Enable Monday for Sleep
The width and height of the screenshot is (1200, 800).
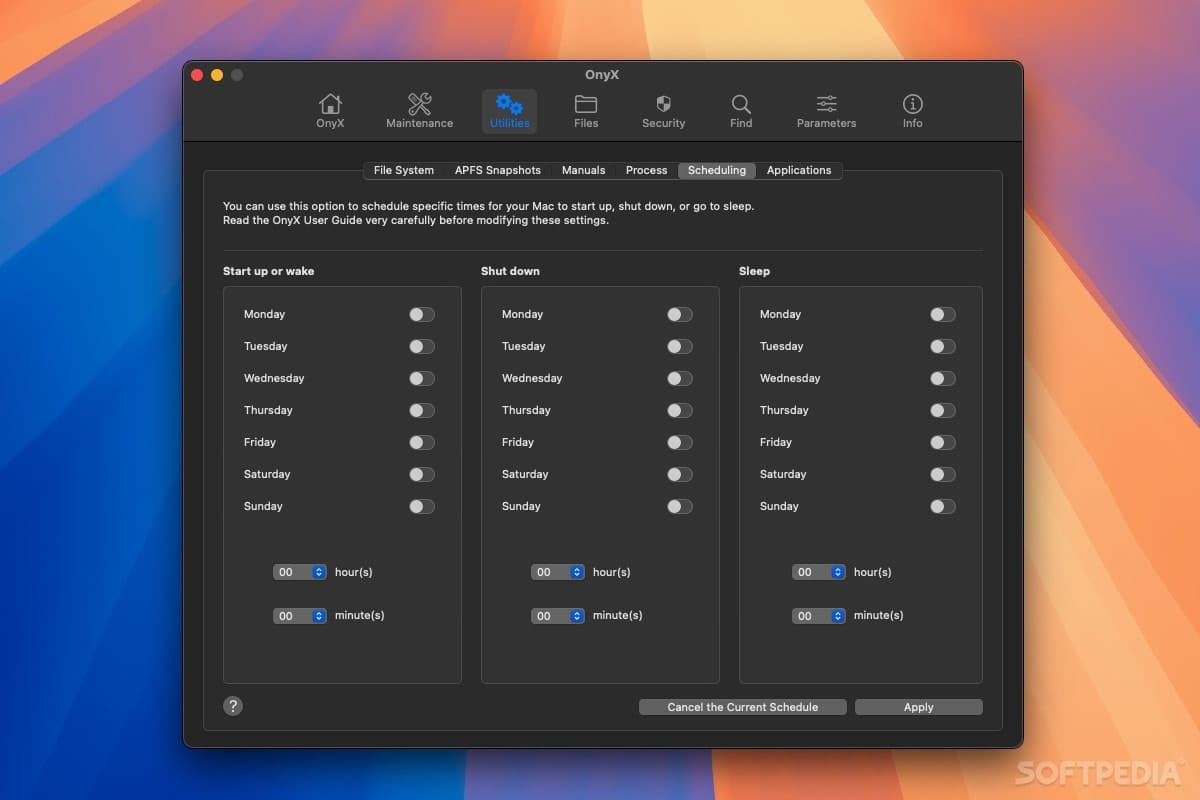[x=943, y=314]
